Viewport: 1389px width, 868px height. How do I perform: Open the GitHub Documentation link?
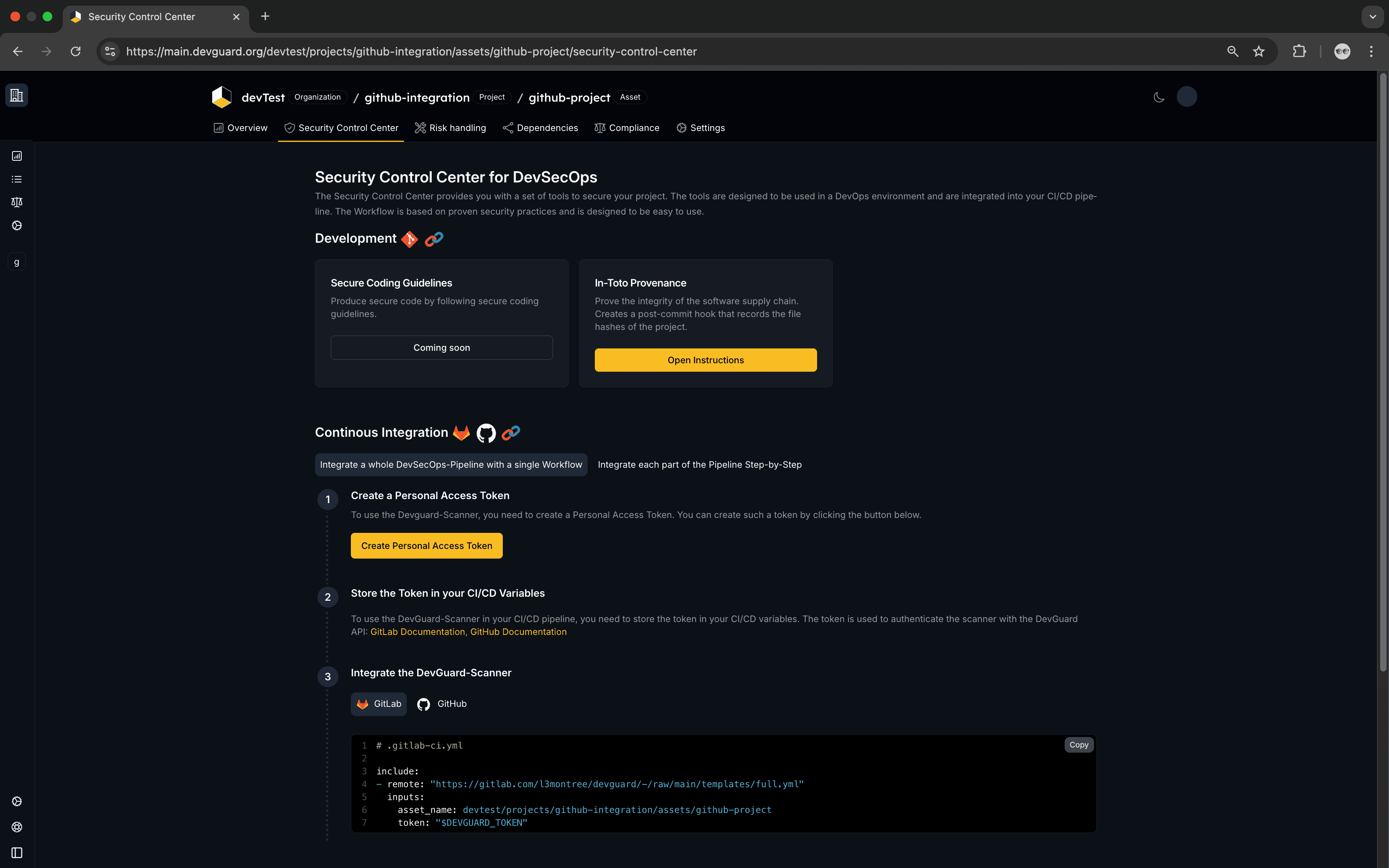click(518, 631)
